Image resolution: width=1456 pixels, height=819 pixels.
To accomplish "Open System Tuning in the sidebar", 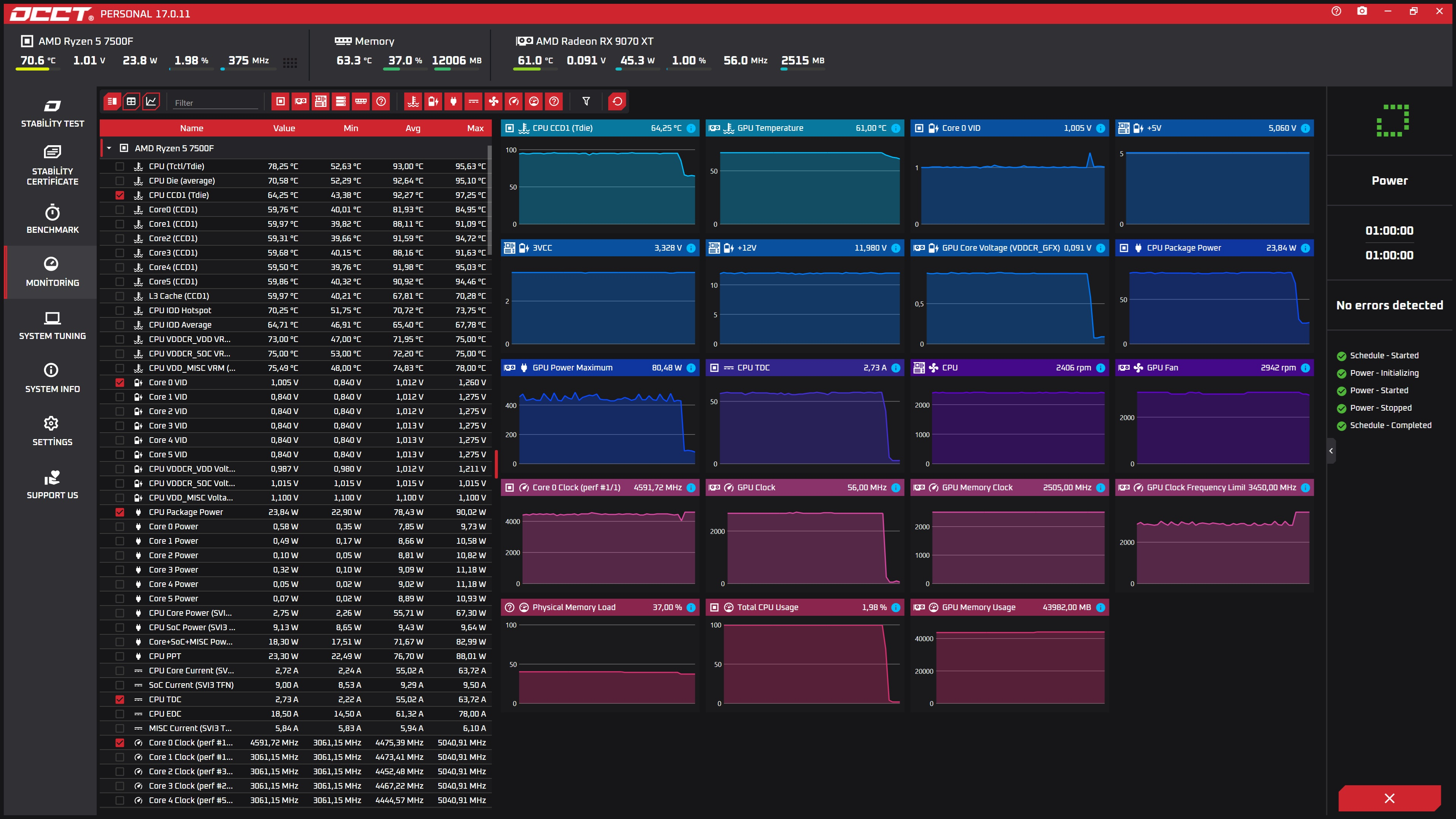I will click(52, 325).
